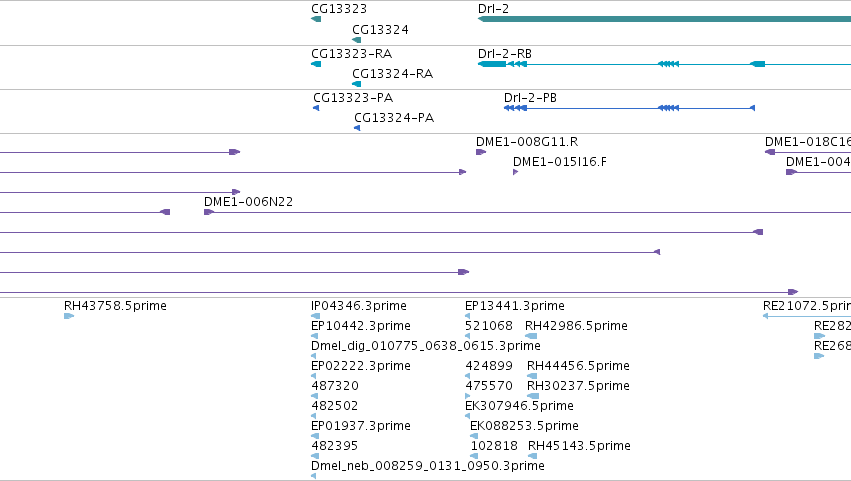Click the Dmel_neb_008259_0131_0950.3prime label
Viewport: 851px width, 481px height.
(x=428, y=466)
